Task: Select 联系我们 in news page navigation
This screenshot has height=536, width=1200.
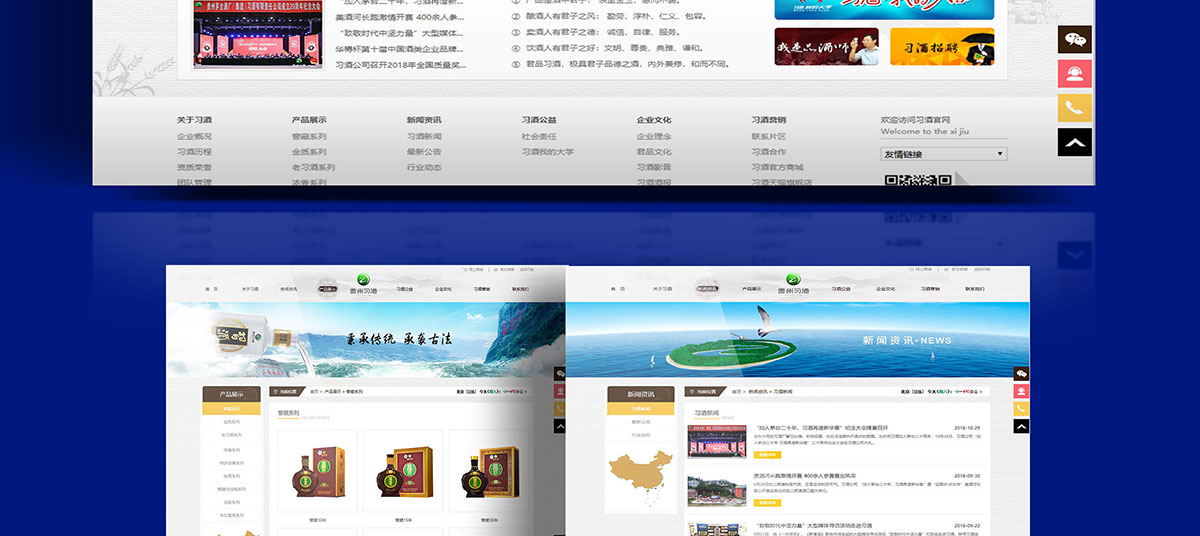Action: coord(975,289)
